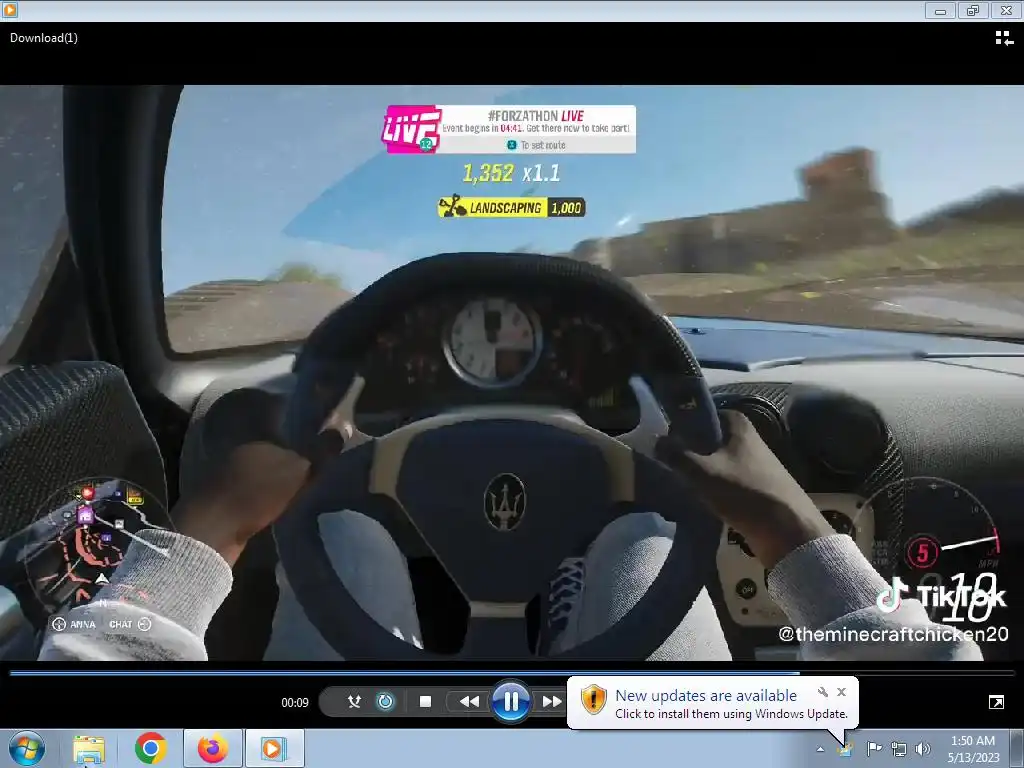Open the Windows Start menu
The width and height of the screenshot is (1024, 768).
click(x=27, y=748)
